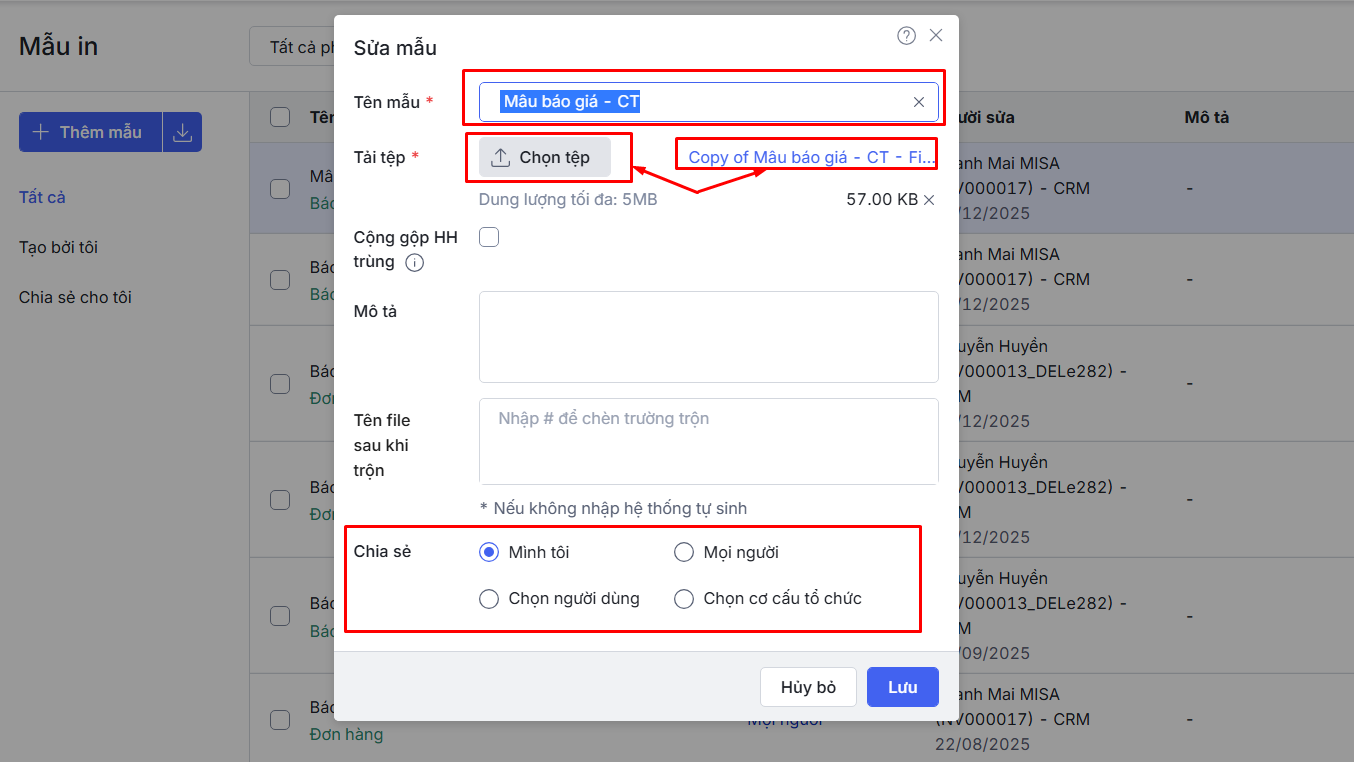Click the Hủy bỏ button
1354x762 pixels.
(x=808, y=687)
